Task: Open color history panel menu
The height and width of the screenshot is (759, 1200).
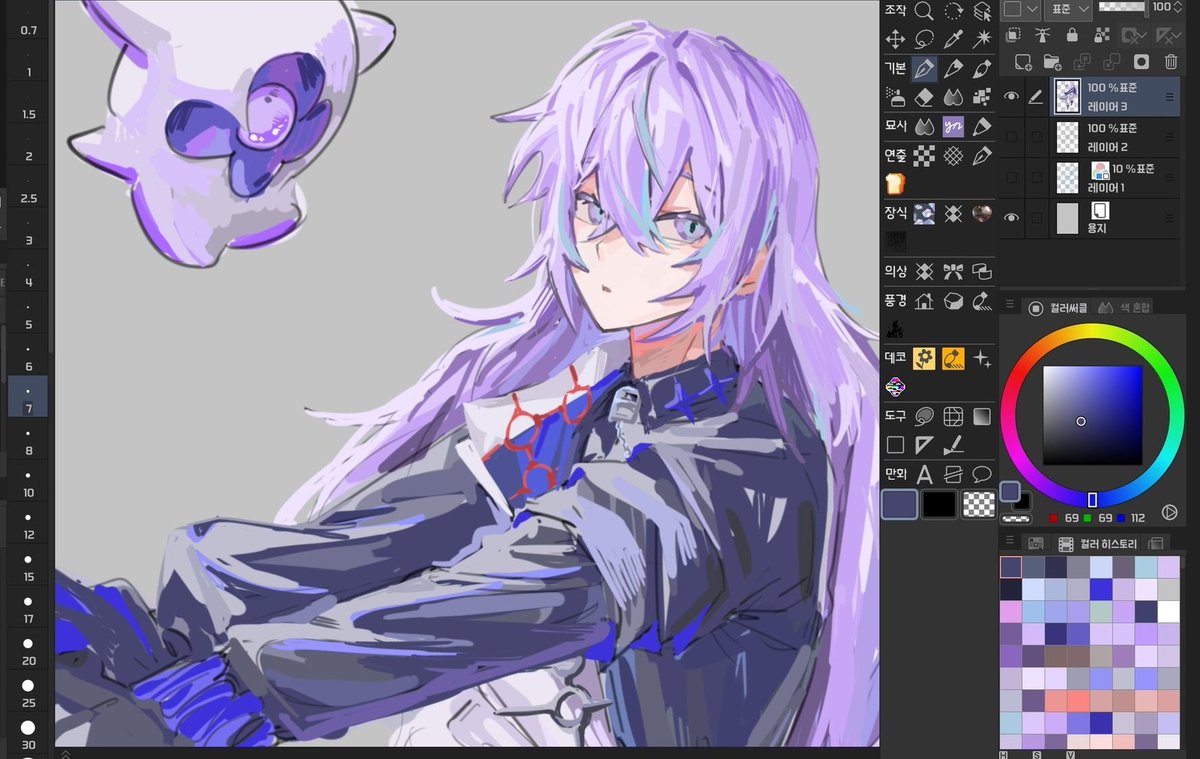Action: point(1010,541)
